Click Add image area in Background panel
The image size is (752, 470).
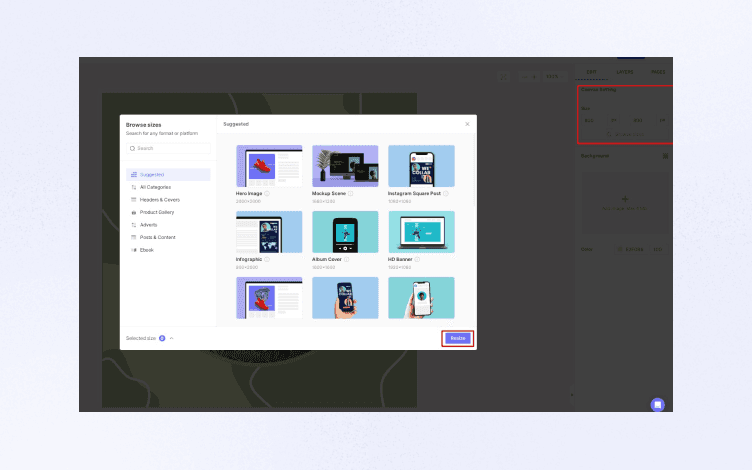tap(625, 203)
